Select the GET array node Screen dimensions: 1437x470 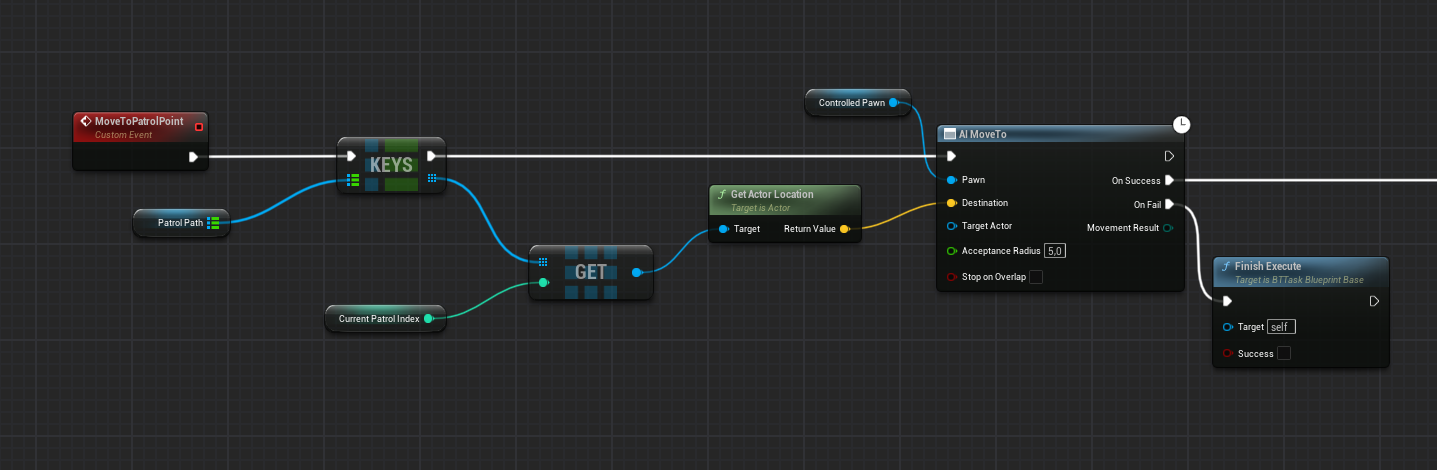tap(590, 272)
